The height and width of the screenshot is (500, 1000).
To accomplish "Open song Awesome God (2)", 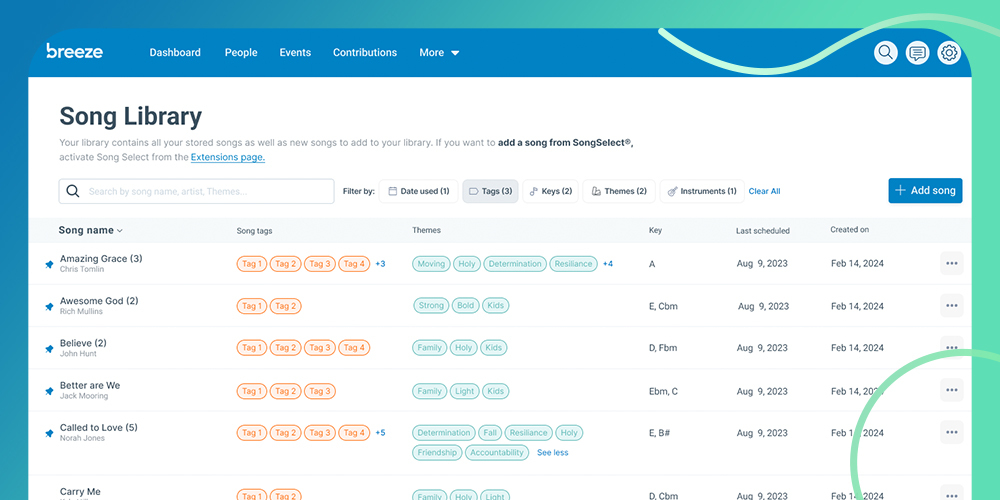I will (99, 300).
